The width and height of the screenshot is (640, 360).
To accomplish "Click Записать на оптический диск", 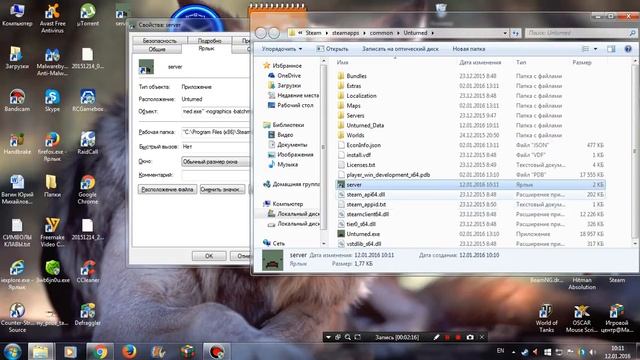I will 400,49.
